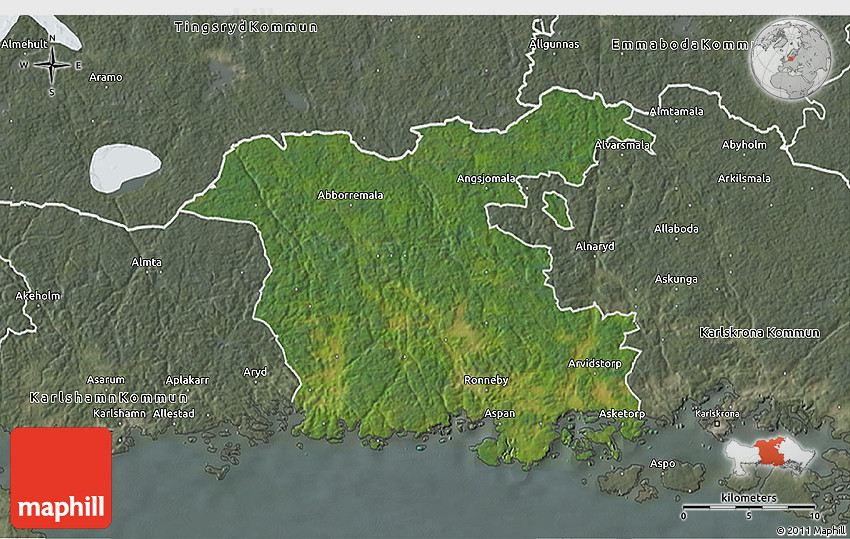Viewport: 850px width, 539px height.
Task: Click the Arvidstorp place label
Action: 594,363
